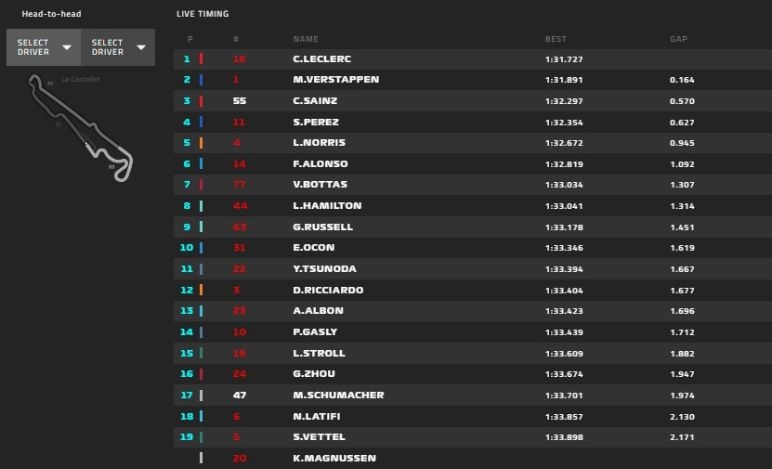Click Norris's orange team color bar
Image resolution: width=772 pixels, height=469 pixels.
(201, 143)
